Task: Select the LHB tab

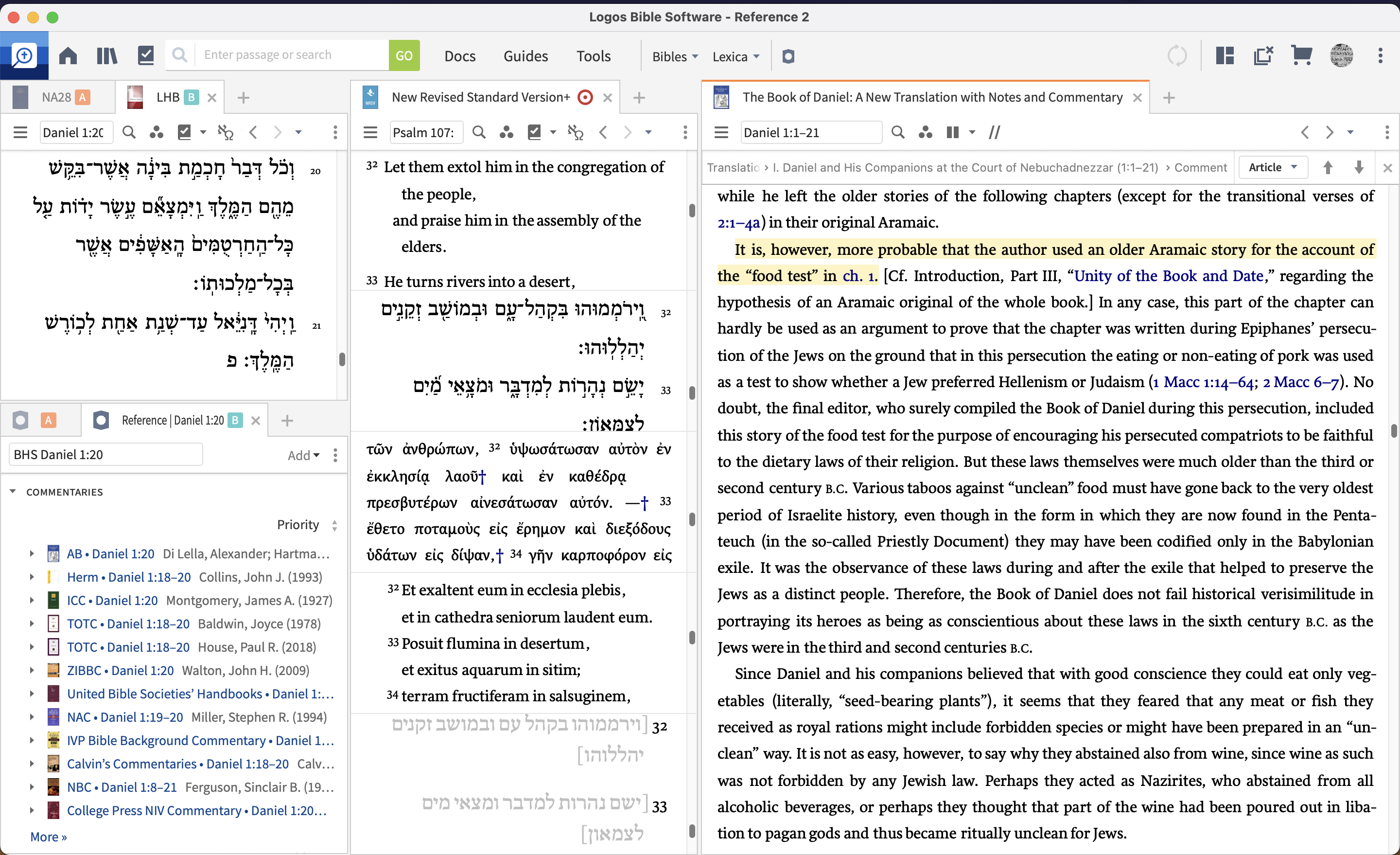Action: (x=168, y=97)
